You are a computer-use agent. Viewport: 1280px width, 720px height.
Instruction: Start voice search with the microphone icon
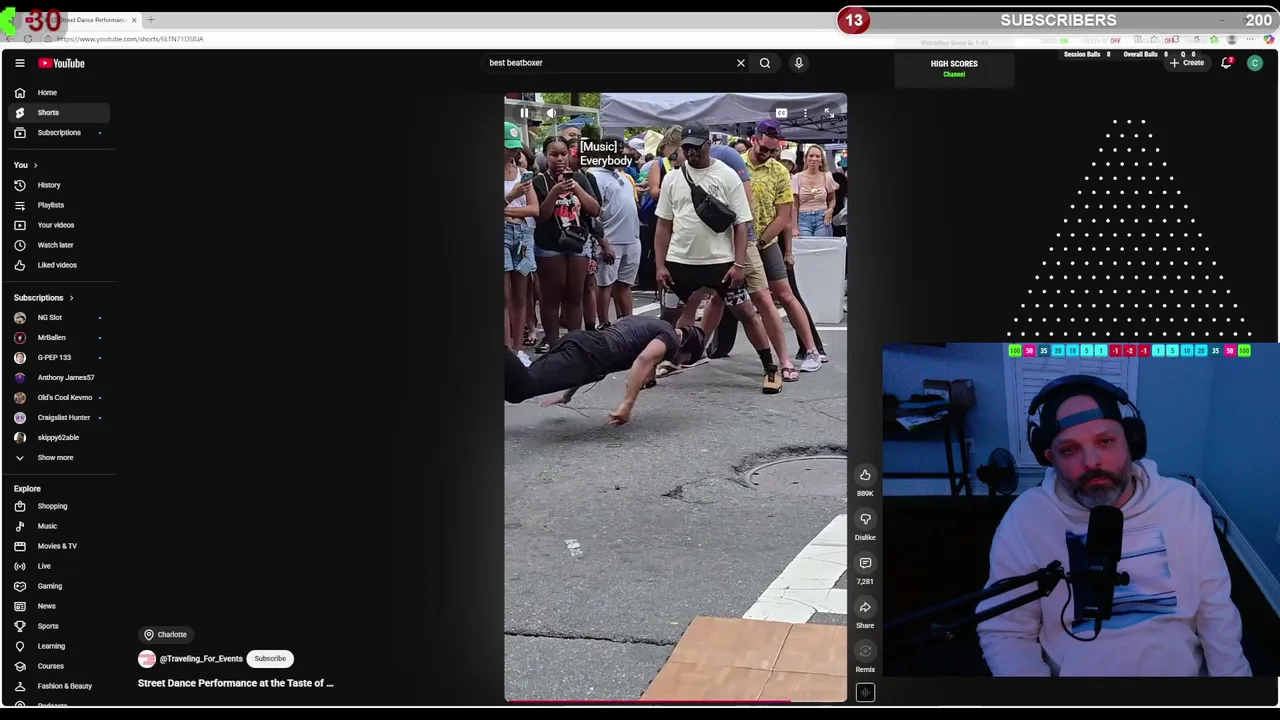(799, 63)
